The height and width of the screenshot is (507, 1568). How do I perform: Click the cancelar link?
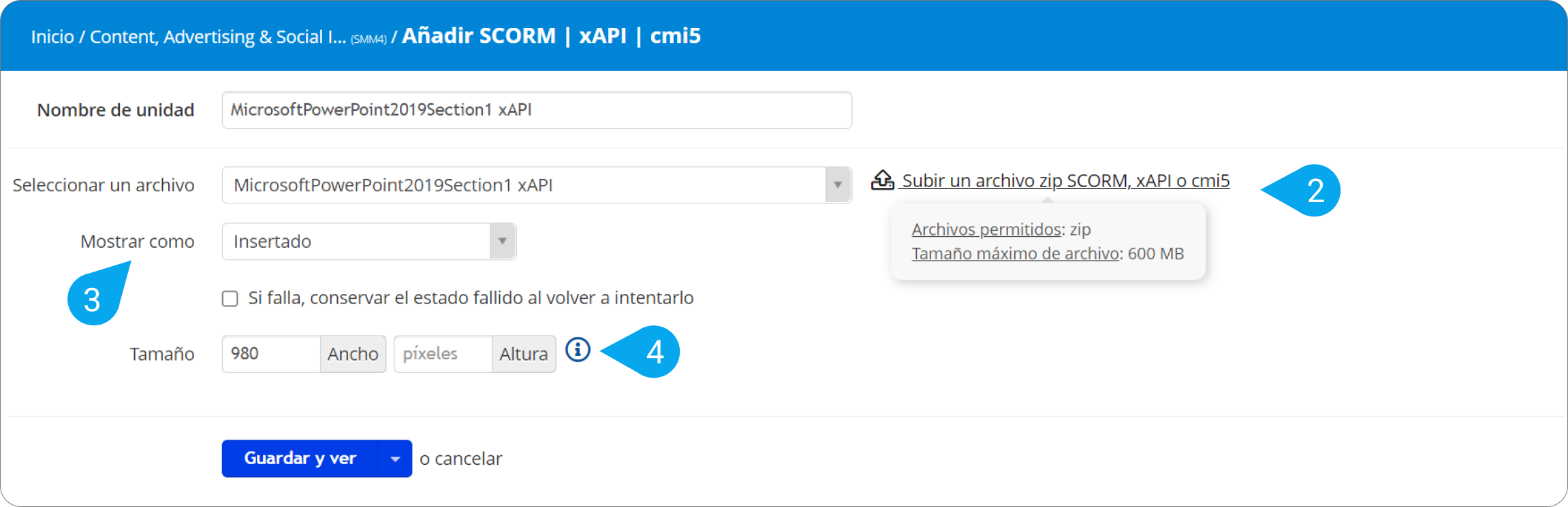point(468,459)
